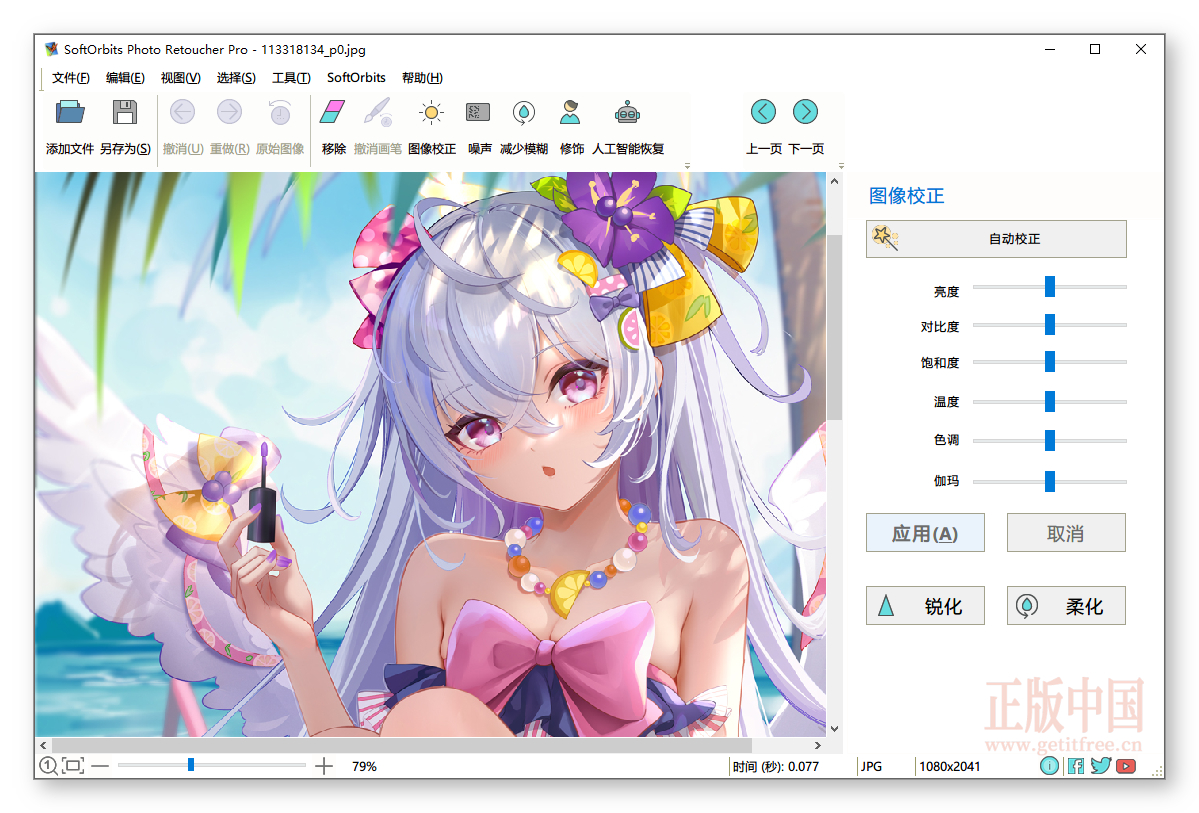The height and width of the screenshot is (813, 1199).
Task: Click the Save As (另存为) floppy icon
Action: click(x=125, y=112)
